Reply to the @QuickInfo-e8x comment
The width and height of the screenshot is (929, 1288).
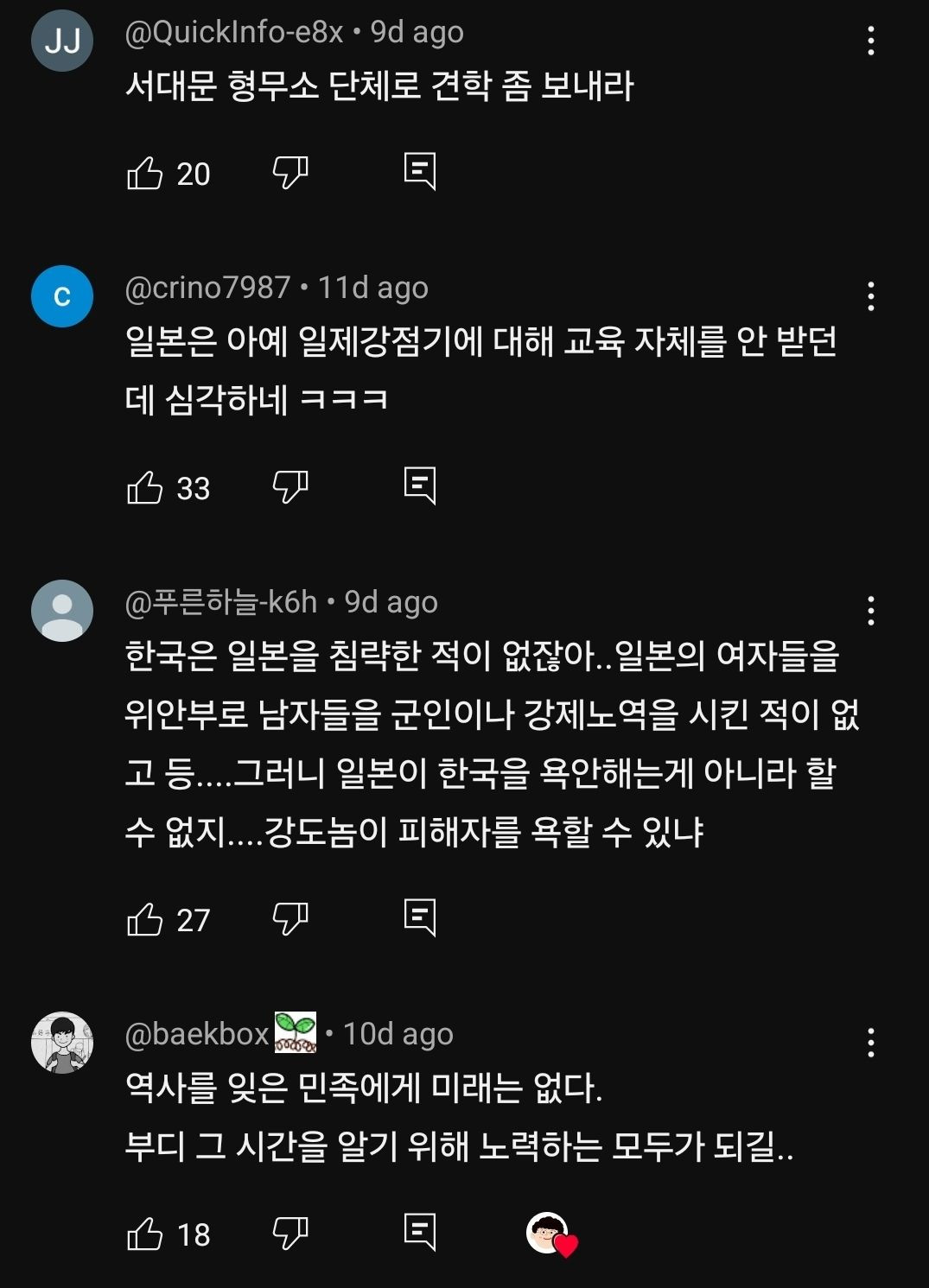420,172
